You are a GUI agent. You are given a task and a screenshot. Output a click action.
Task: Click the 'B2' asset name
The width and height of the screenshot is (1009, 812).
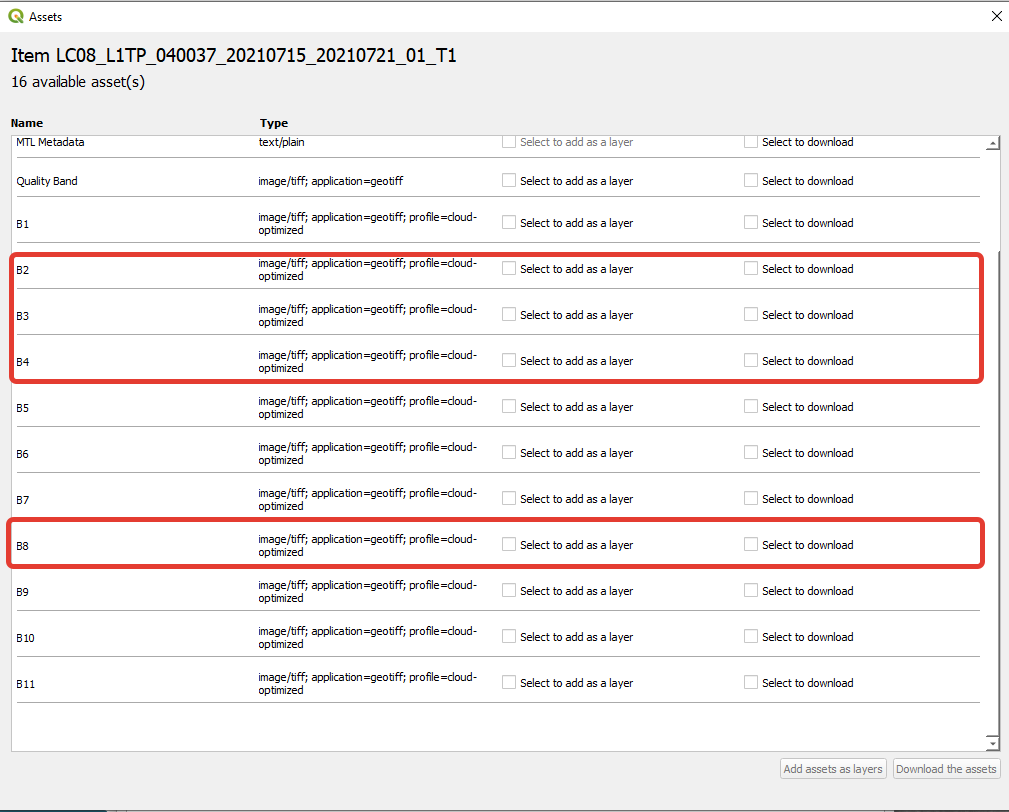[x=23, y=270]
